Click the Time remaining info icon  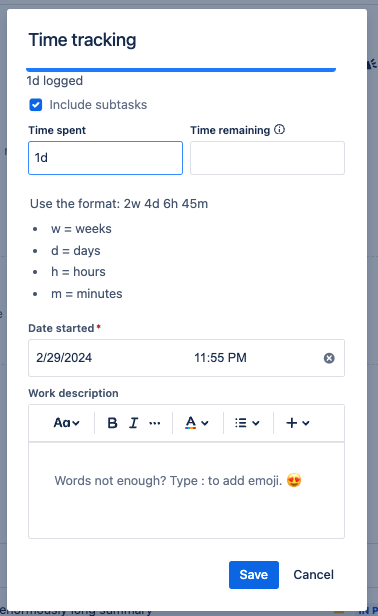[x=279, y=129]
